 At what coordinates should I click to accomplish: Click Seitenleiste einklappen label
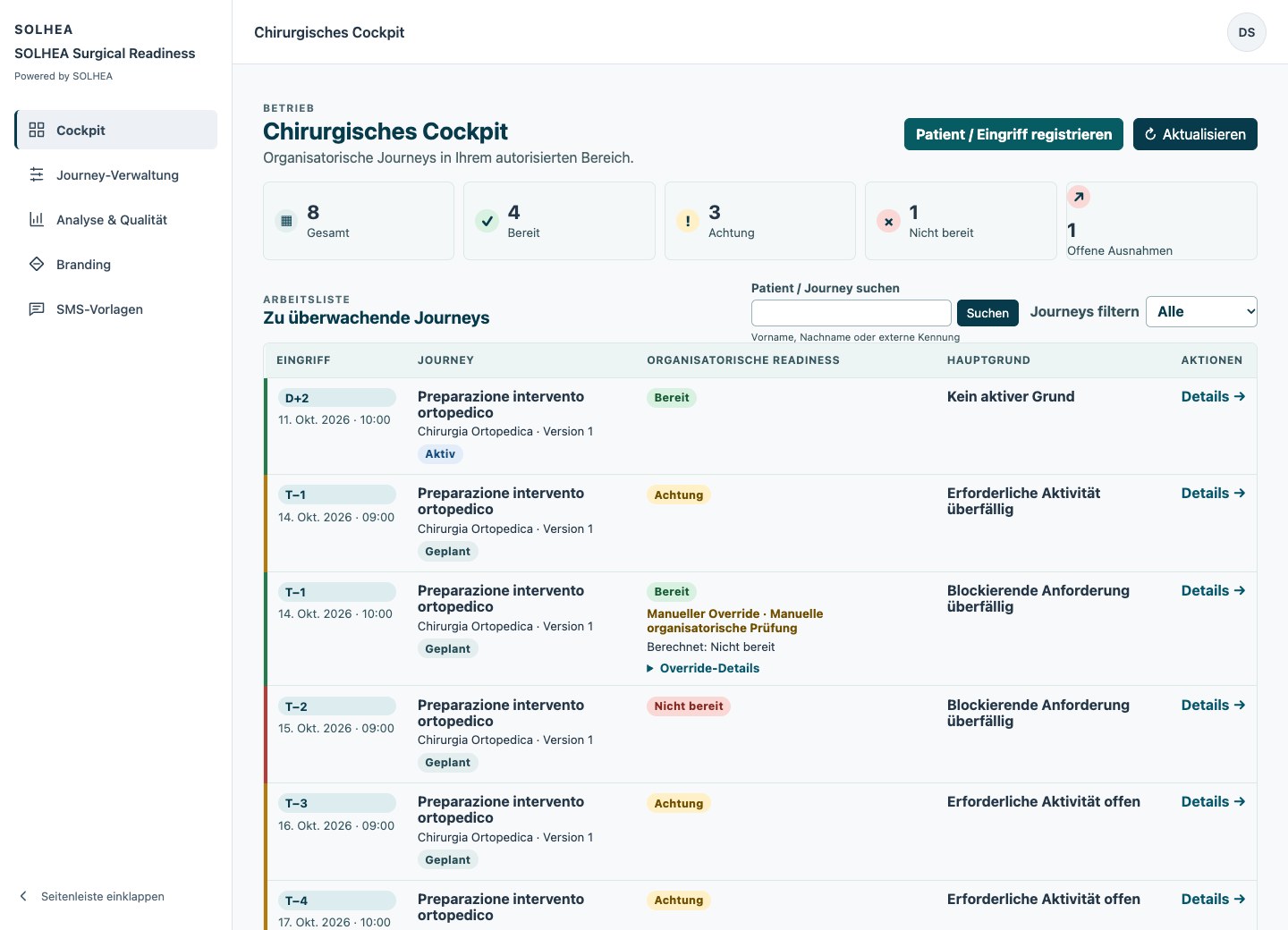(103, 896)
